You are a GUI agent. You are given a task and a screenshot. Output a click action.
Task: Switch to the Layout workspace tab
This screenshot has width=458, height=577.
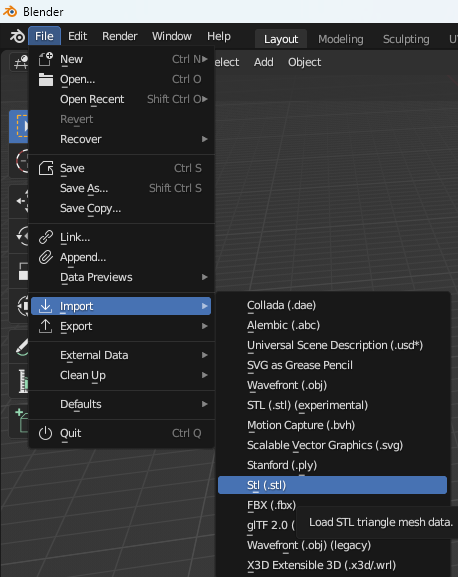click(281, 39)
